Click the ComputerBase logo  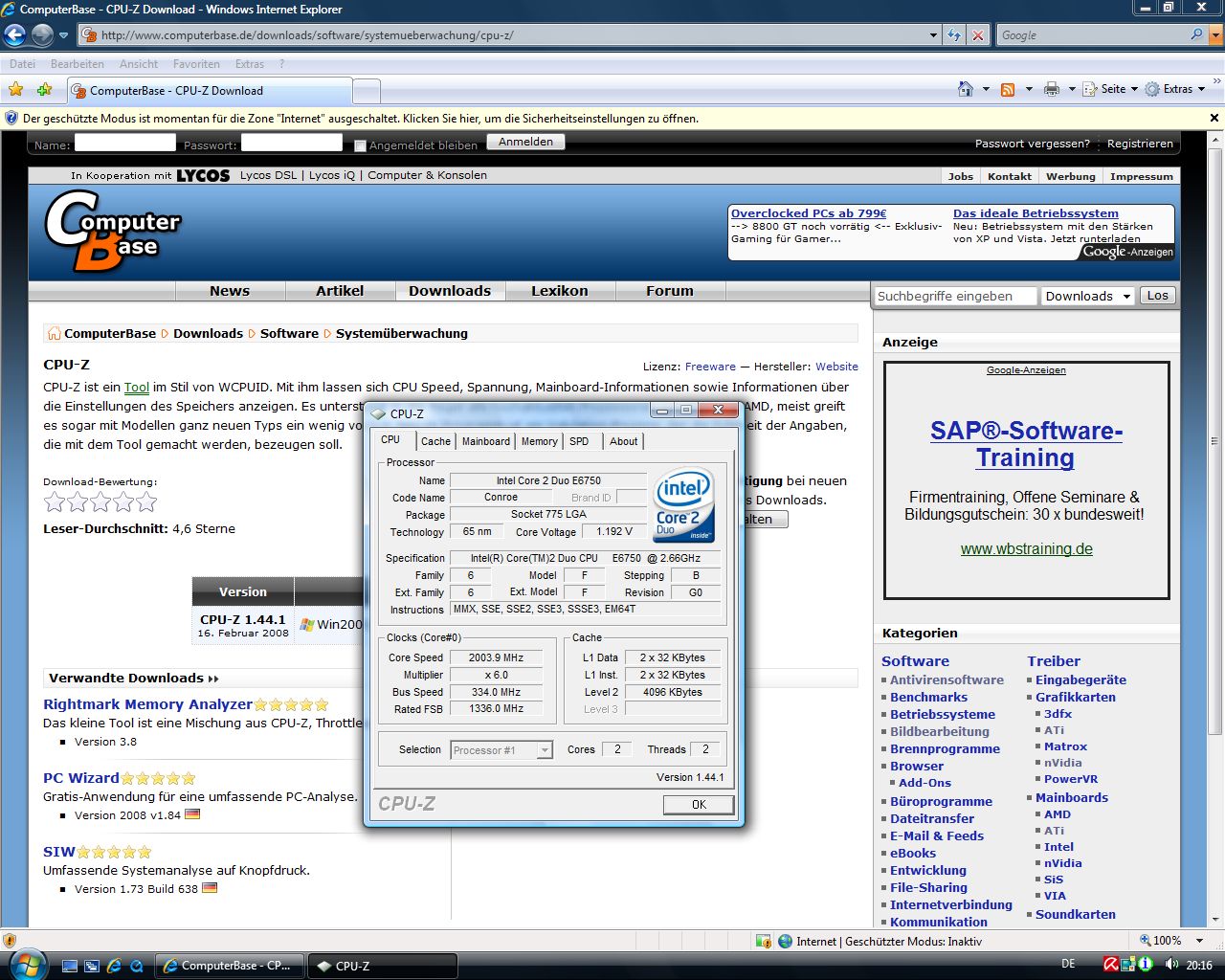[112, 231]
